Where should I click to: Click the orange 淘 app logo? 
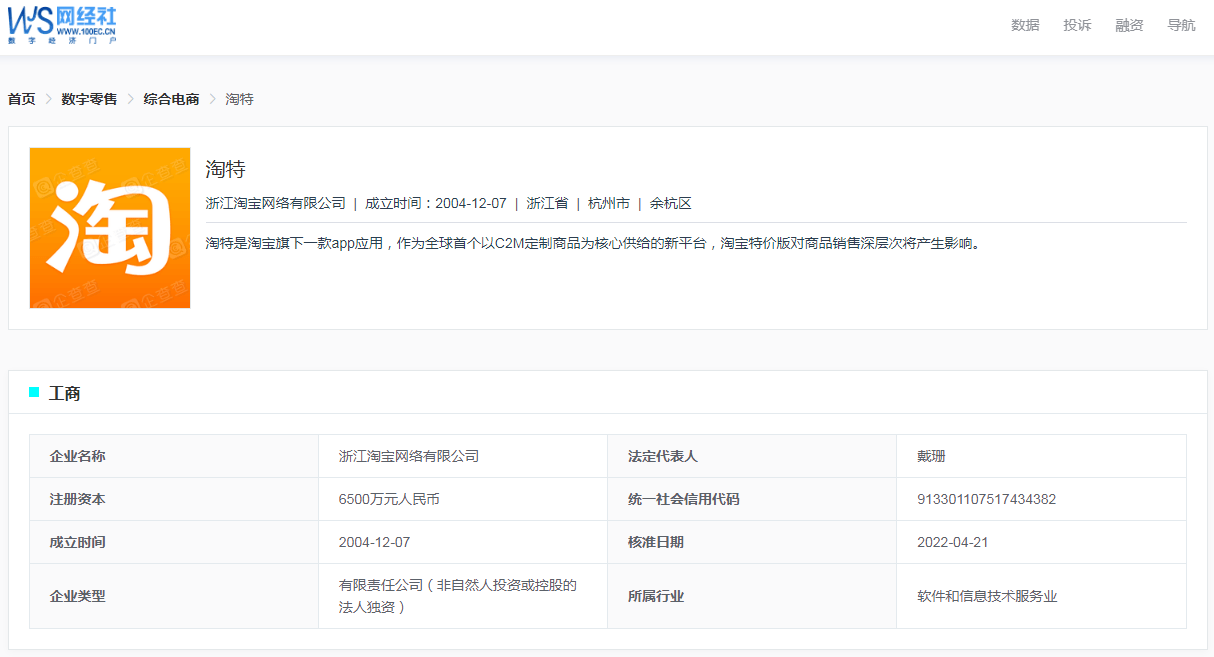(110, 228)
